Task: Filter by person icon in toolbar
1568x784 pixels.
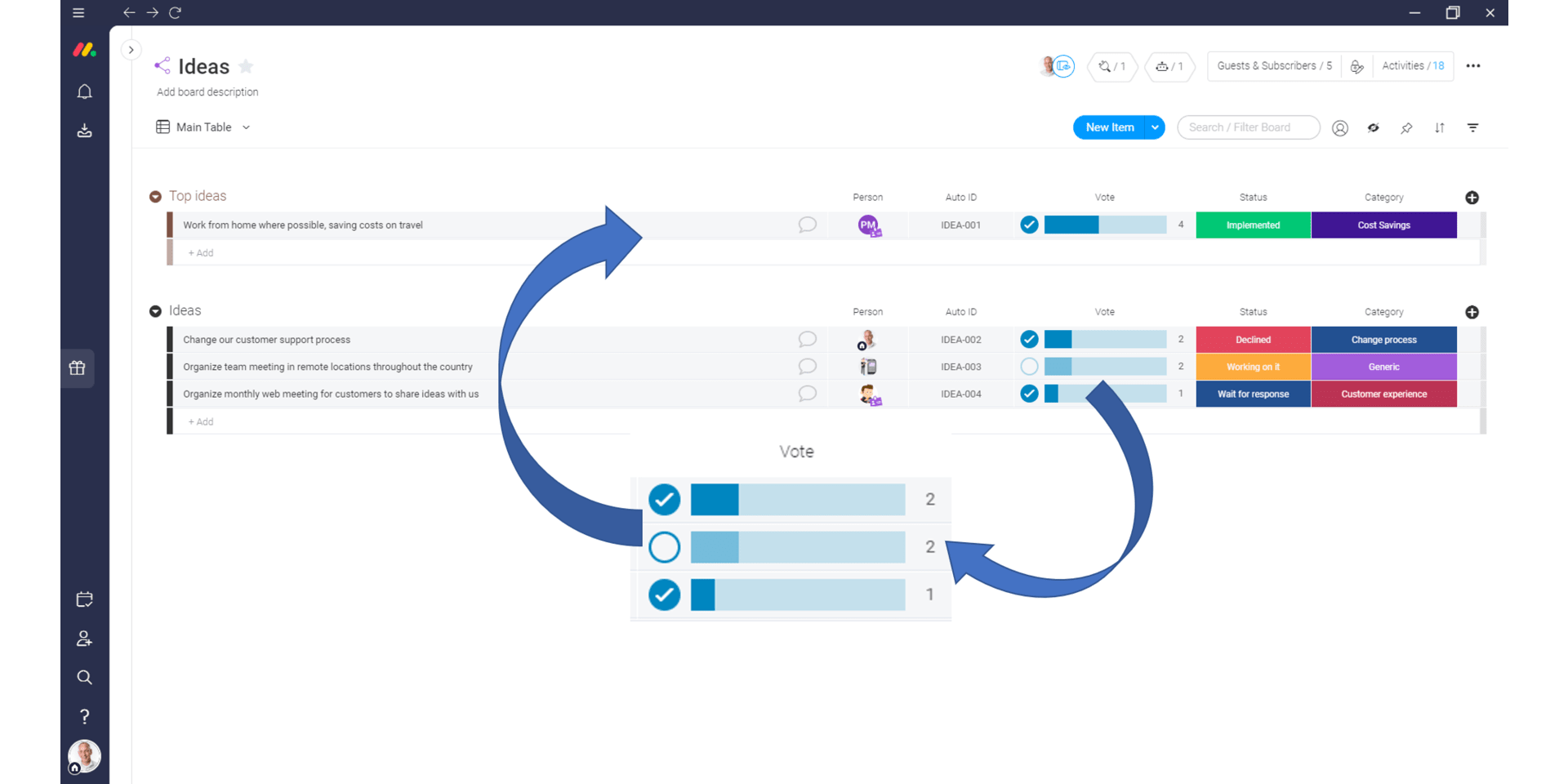Action: tap(1340, 128)
